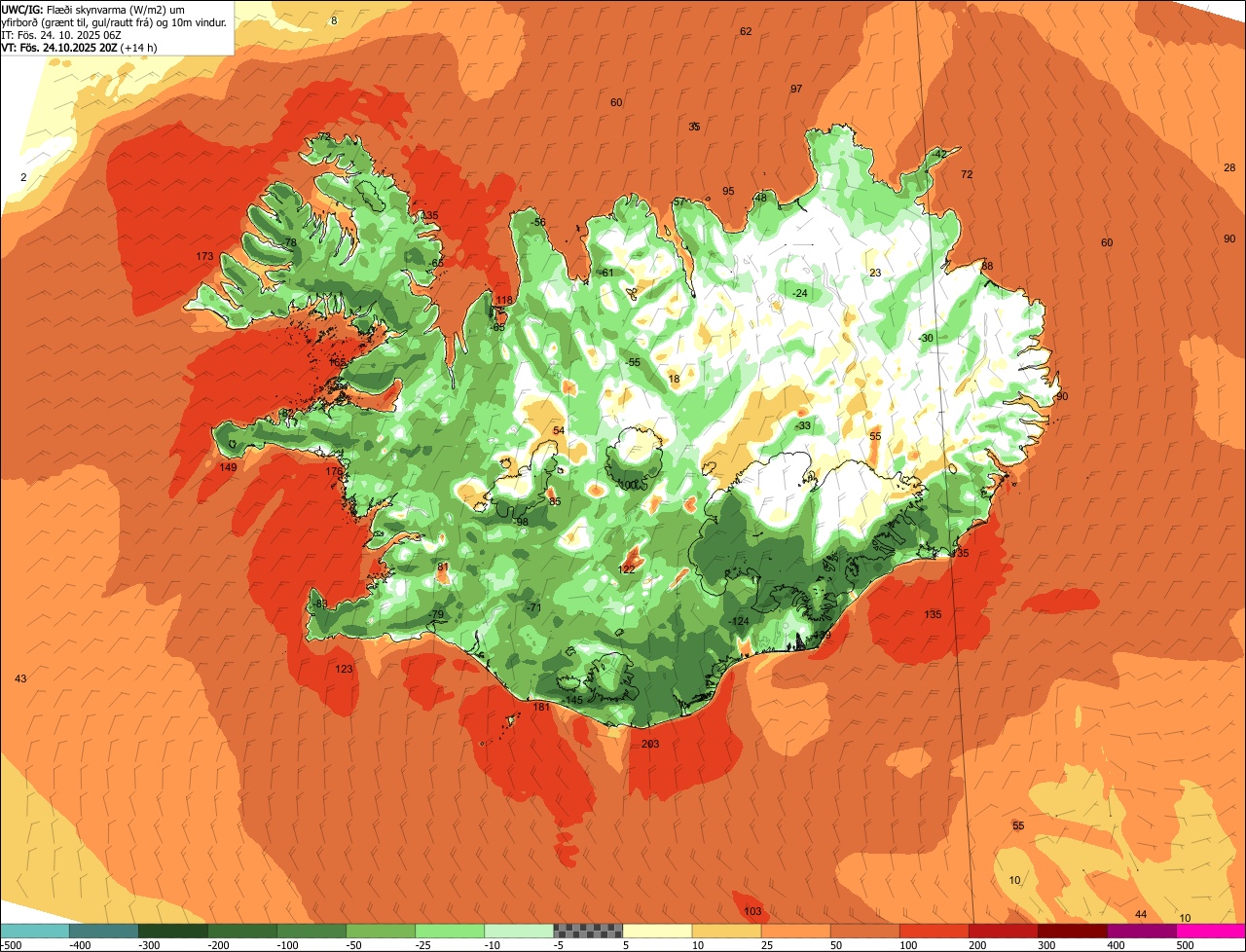Click the map value -48 on the north coast
The height and width of the screenshot is (952, 1246).
[759, 199]
